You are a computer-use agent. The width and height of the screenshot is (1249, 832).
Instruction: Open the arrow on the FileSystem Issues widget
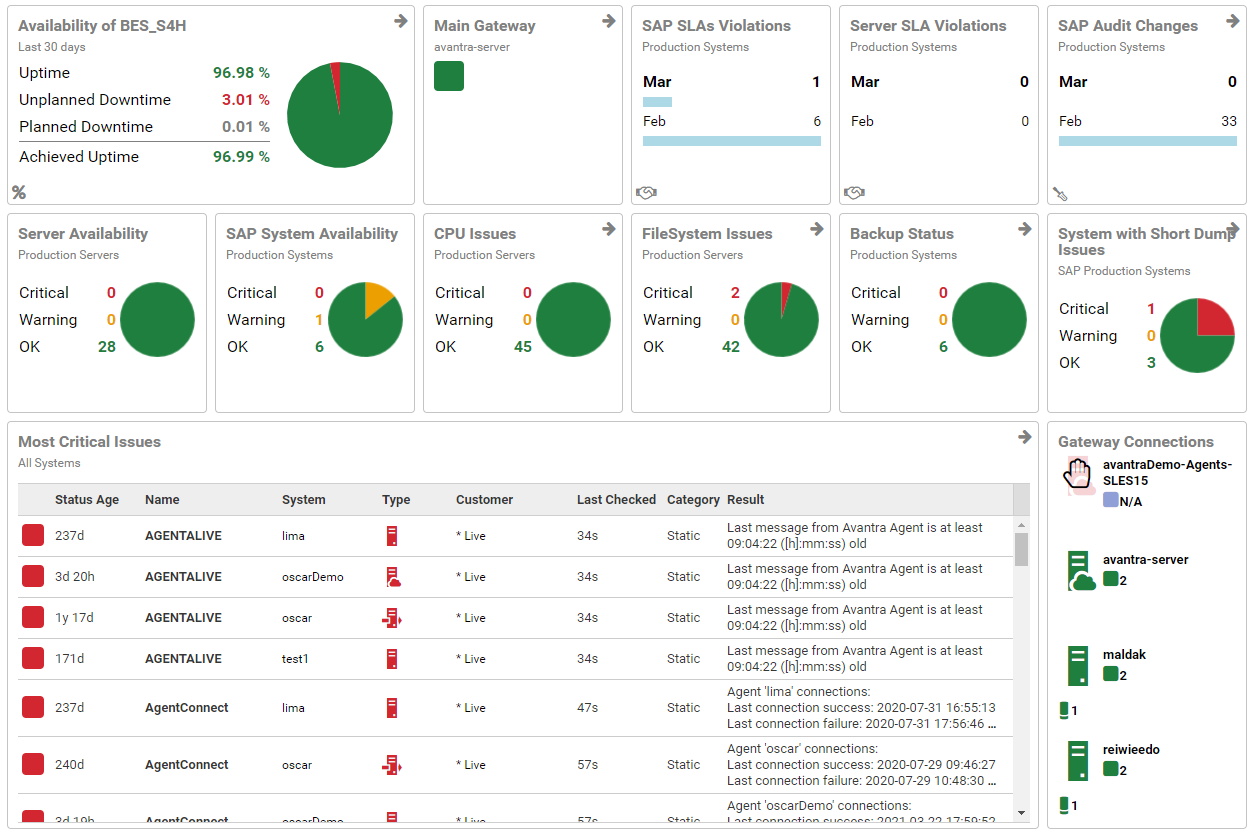[817, 229]
